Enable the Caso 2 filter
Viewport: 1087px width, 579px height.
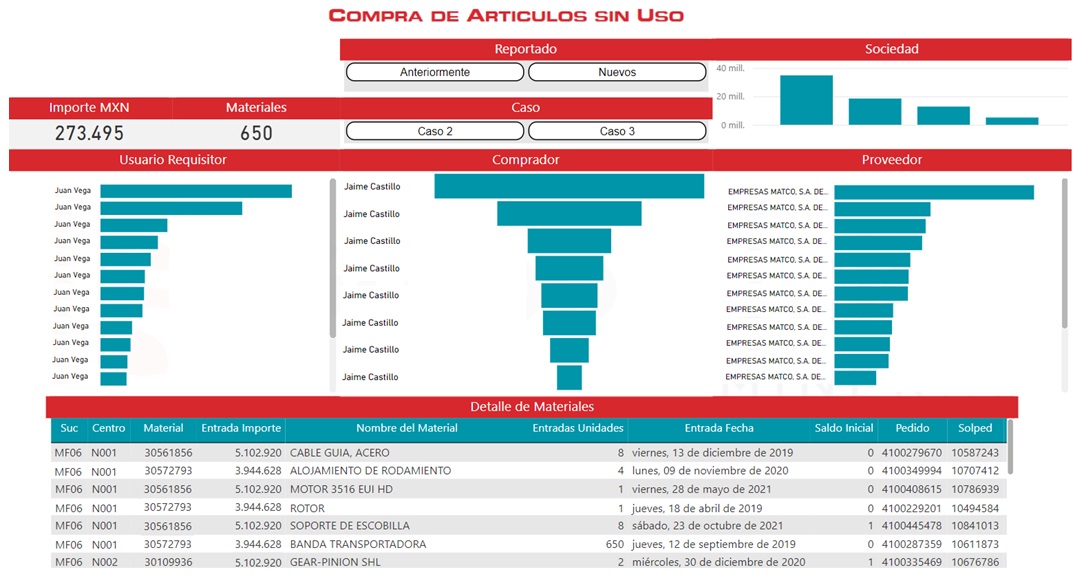click(434, 131)
